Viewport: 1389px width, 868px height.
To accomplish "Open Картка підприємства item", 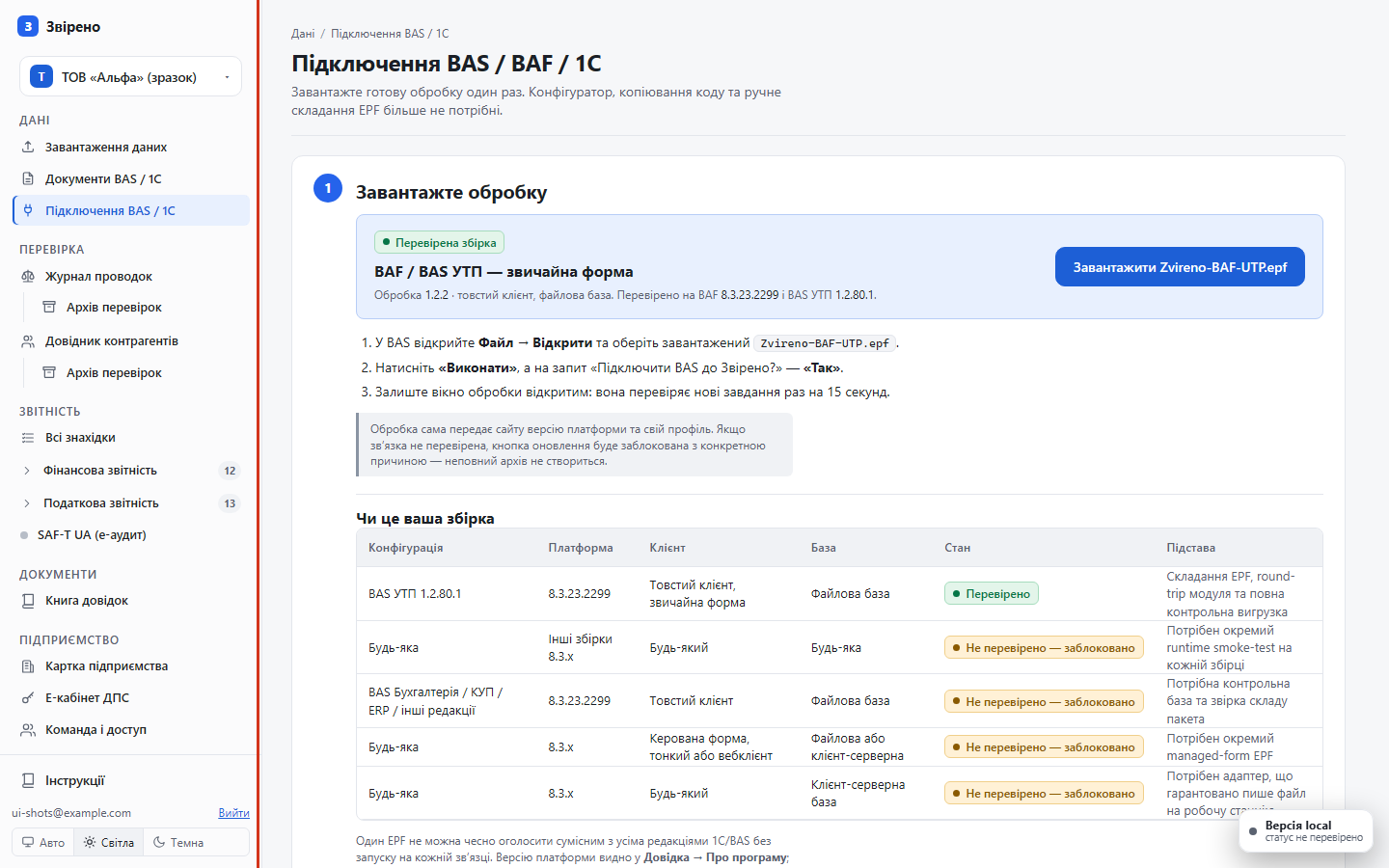I will coord(131,666).
